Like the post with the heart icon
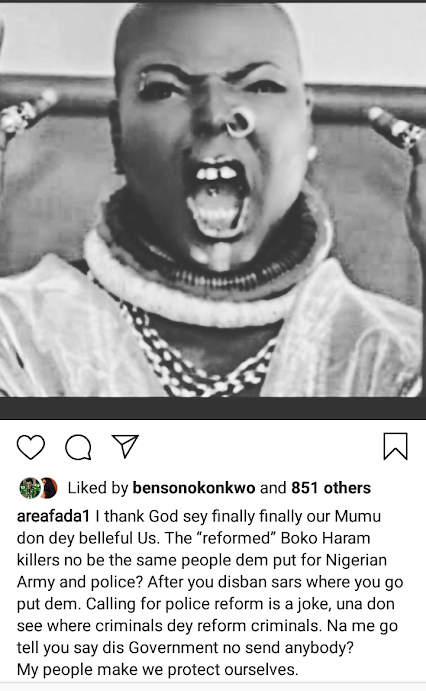This screenshot has height=691, width=426. [31, 447]
